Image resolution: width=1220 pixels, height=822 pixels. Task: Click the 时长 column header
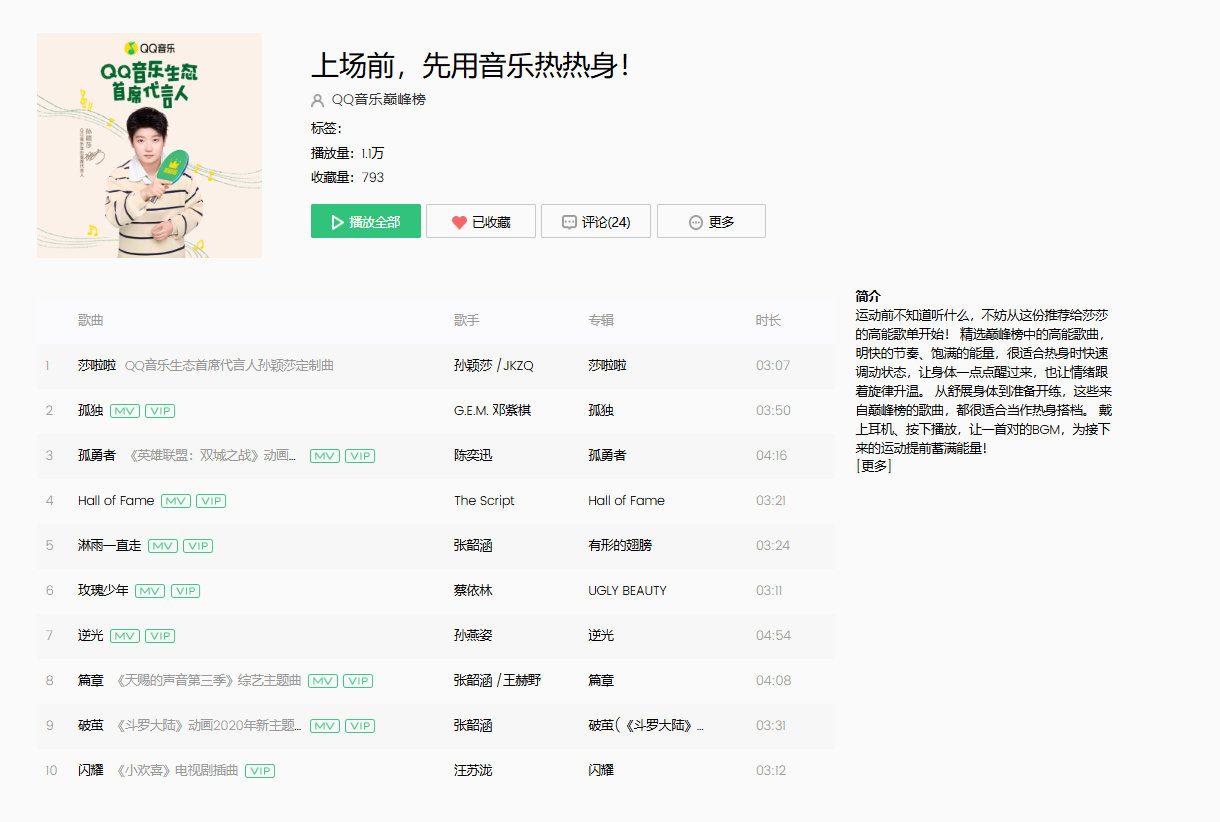click(768, 321)
